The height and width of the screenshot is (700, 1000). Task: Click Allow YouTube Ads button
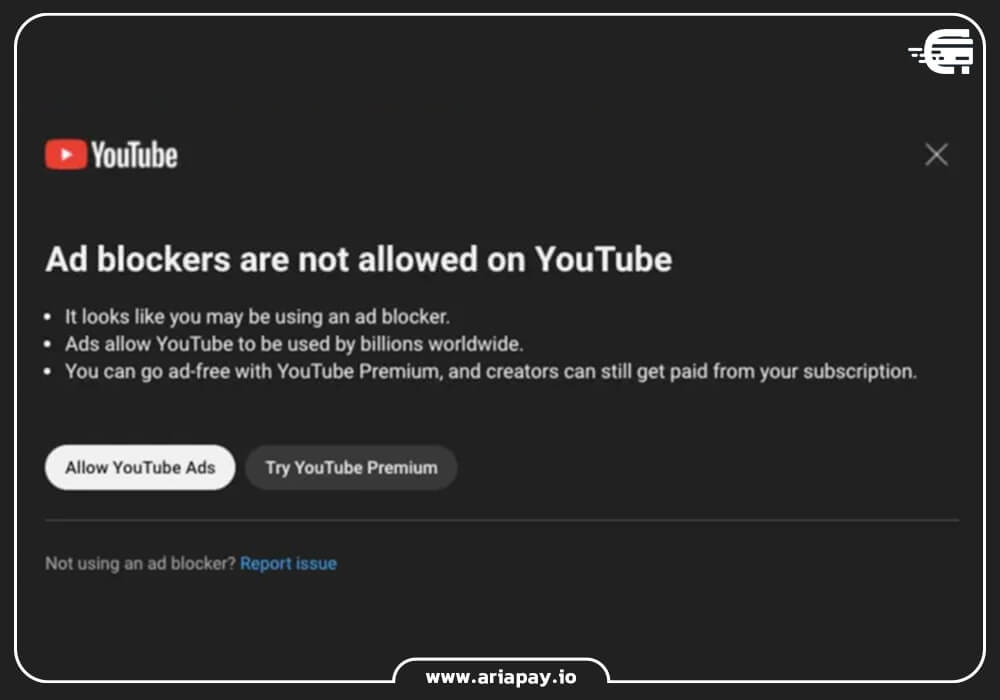(140, 467)
